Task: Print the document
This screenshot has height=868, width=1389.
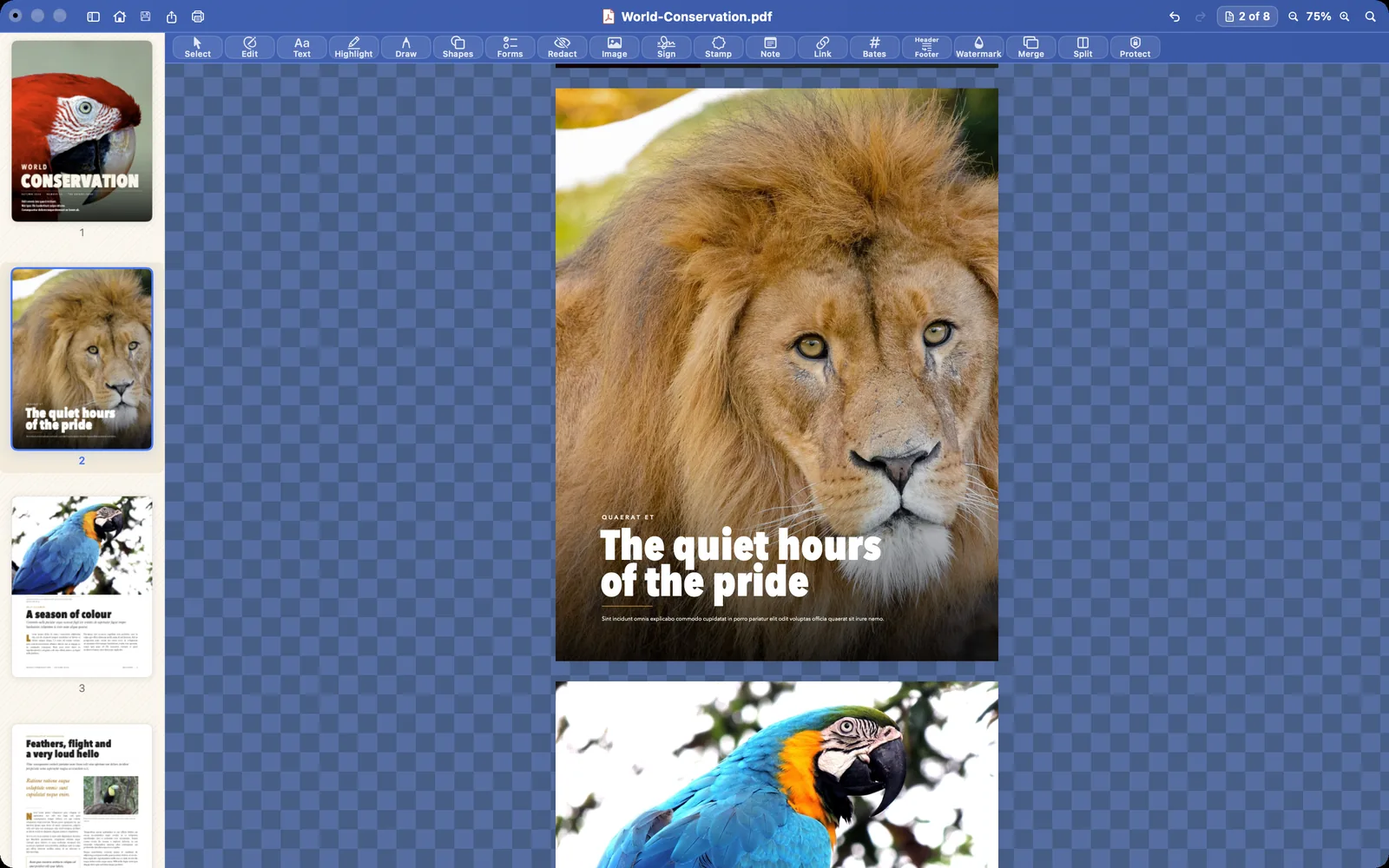Action: (x=198, y=16)
